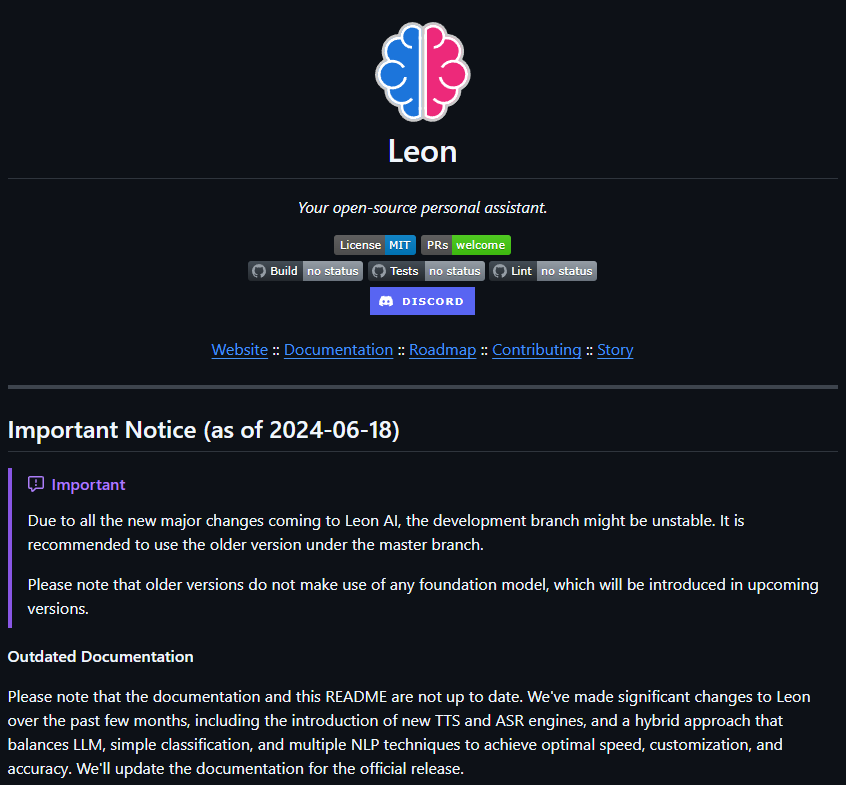Click the tagline "Your open-source personal assistant"
The image size is (846, 785).
[x=422, y=208]
